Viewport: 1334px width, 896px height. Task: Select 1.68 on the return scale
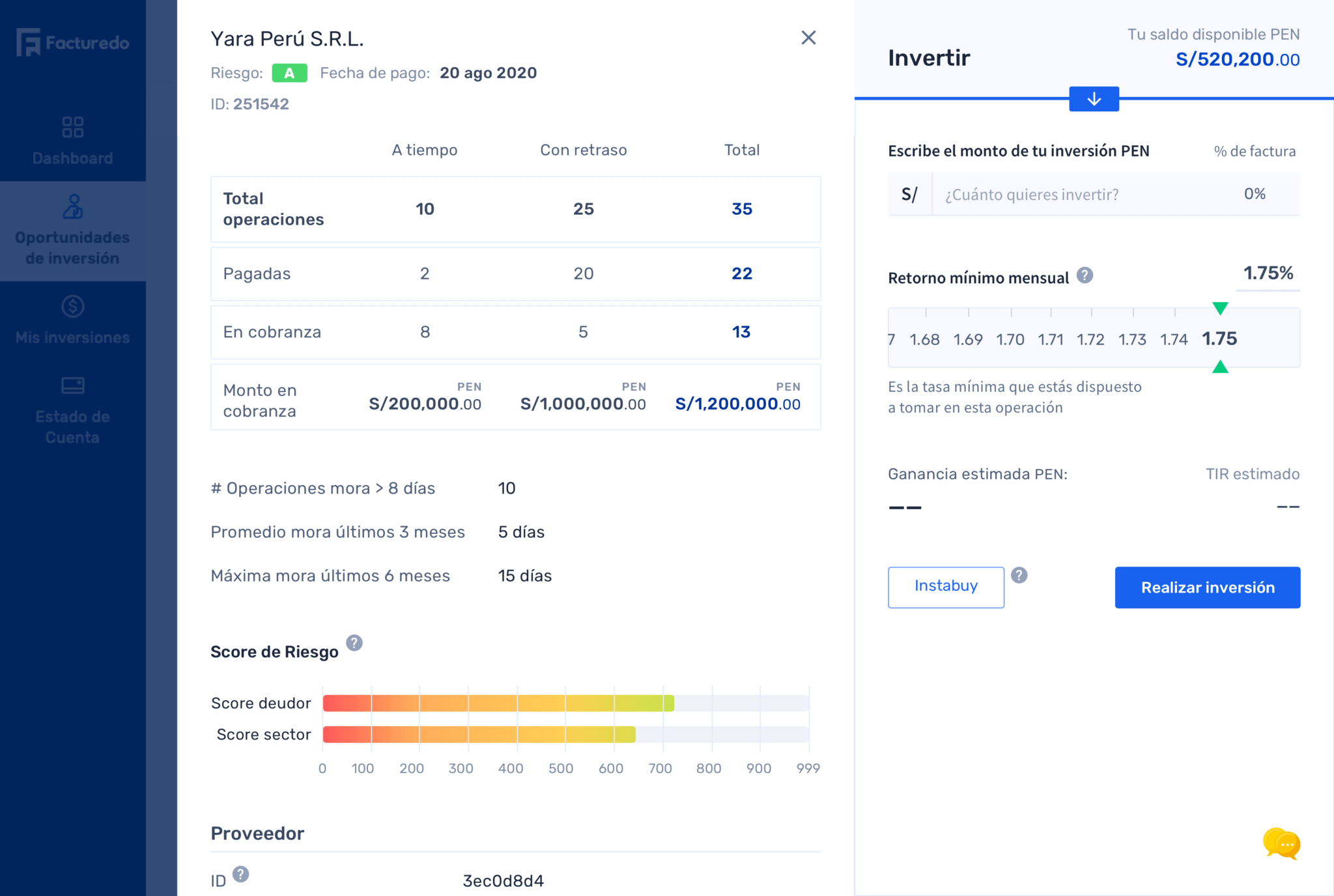tap(924, 339)
